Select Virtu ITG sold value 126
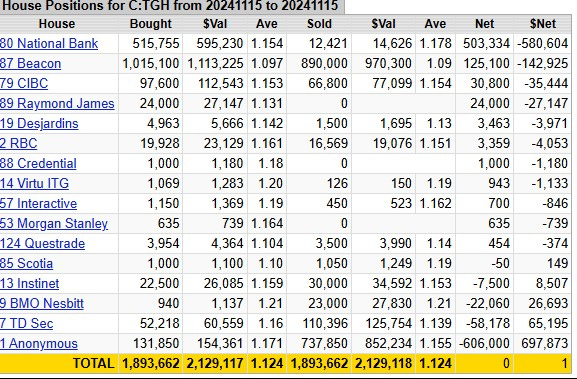Image resolution: width=577 pixels, height=379 pixels. point(337,183)
